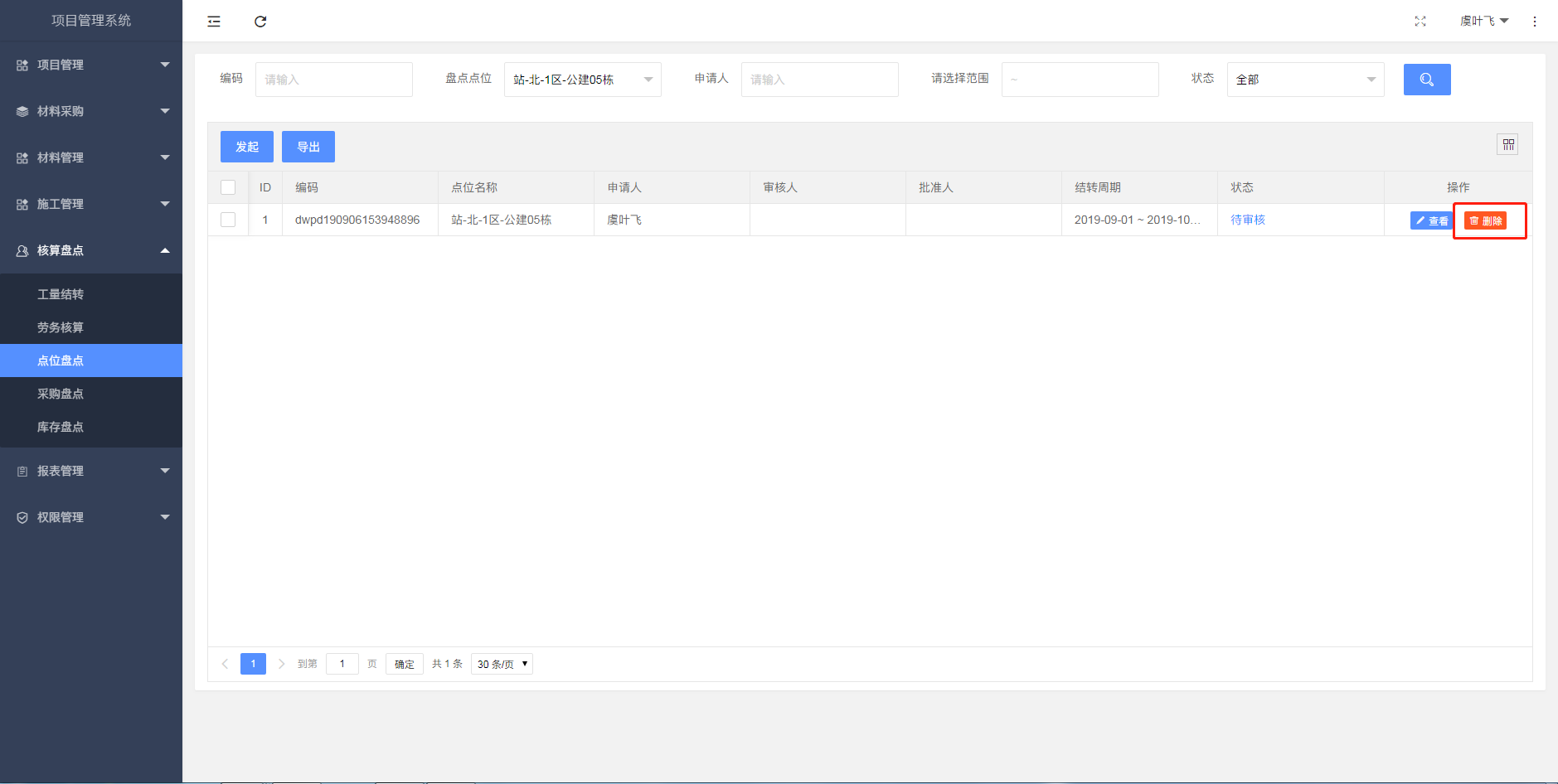Go to next page arrow

coord(281,664)
